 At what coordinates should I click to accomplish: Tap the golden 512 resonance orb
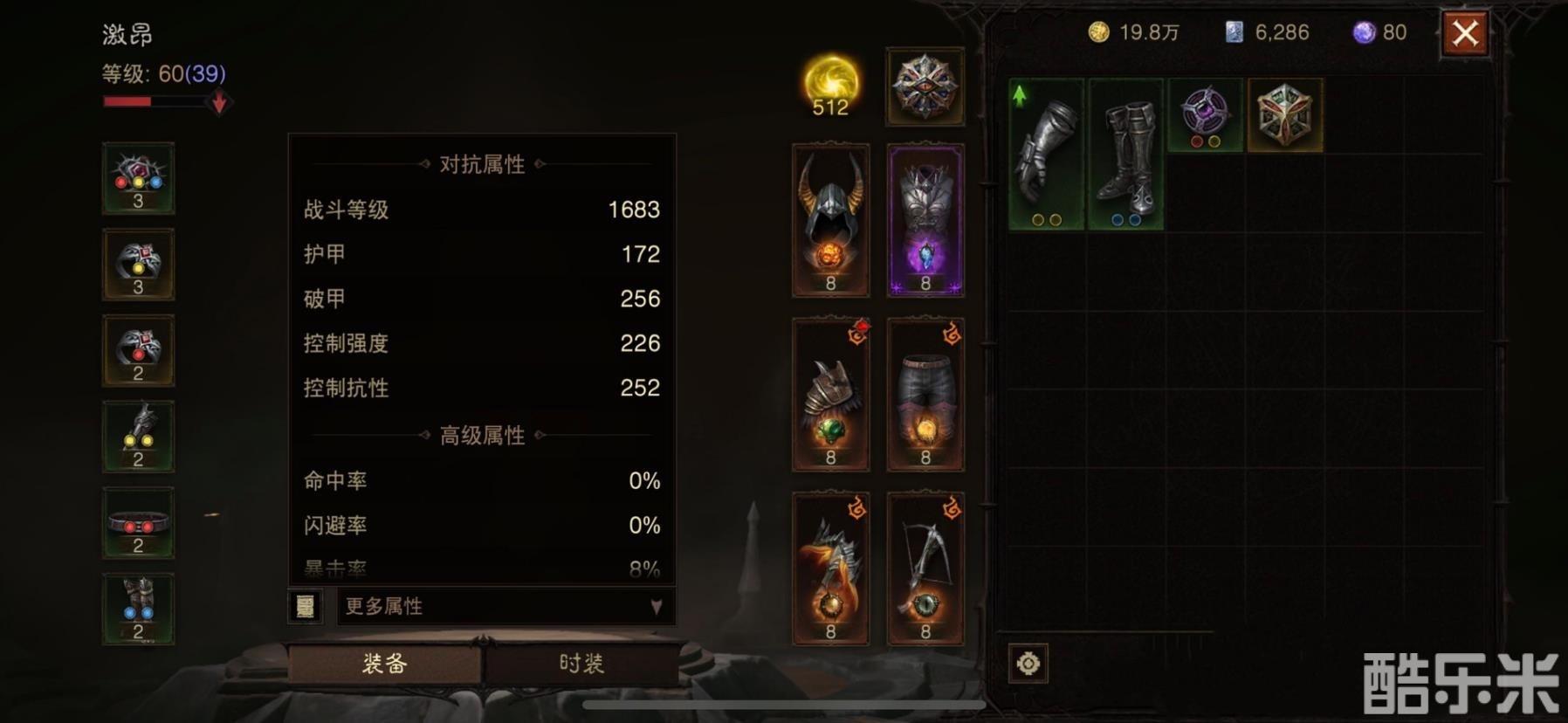pyautogui.click(x=830, y=86)
